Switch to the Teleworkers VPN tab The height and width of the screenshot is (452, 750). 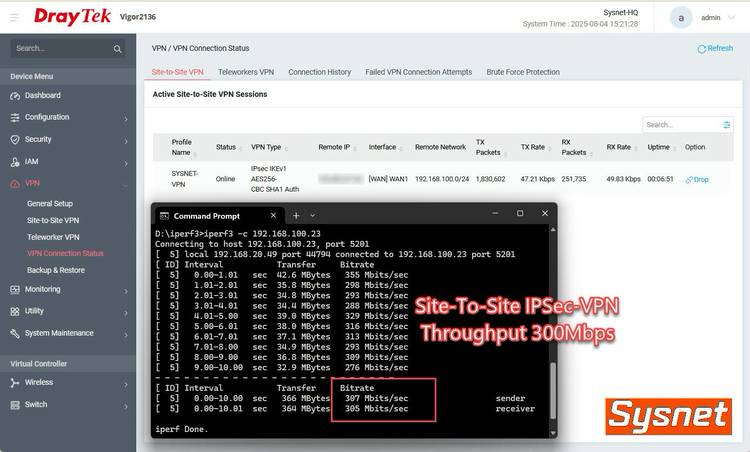coord(245,72)
